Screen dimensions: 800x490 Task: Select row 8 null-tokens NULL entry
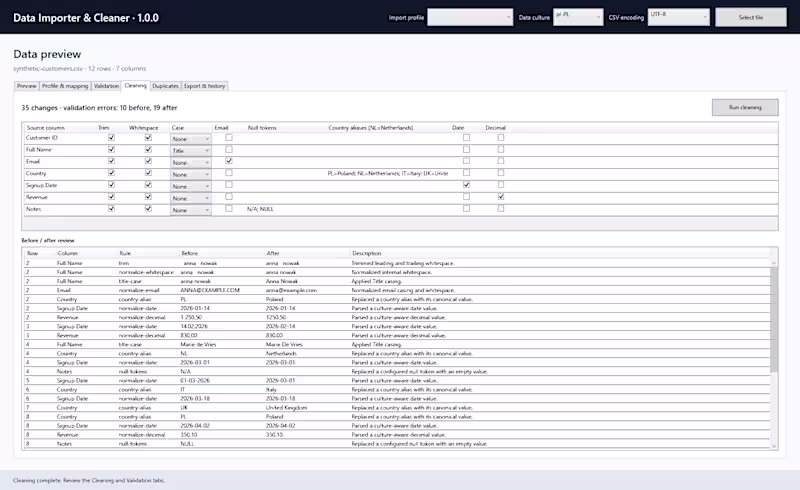coord(396,444)
